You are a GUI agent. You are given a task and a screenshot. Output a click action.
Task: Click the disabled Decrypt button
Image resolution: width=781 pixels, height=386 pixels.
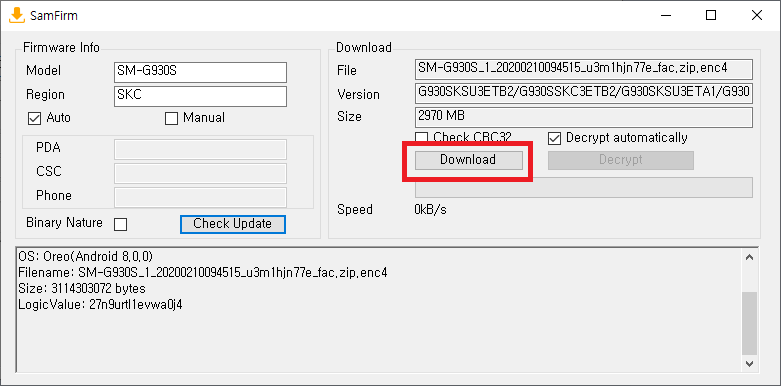click(621, 160)
